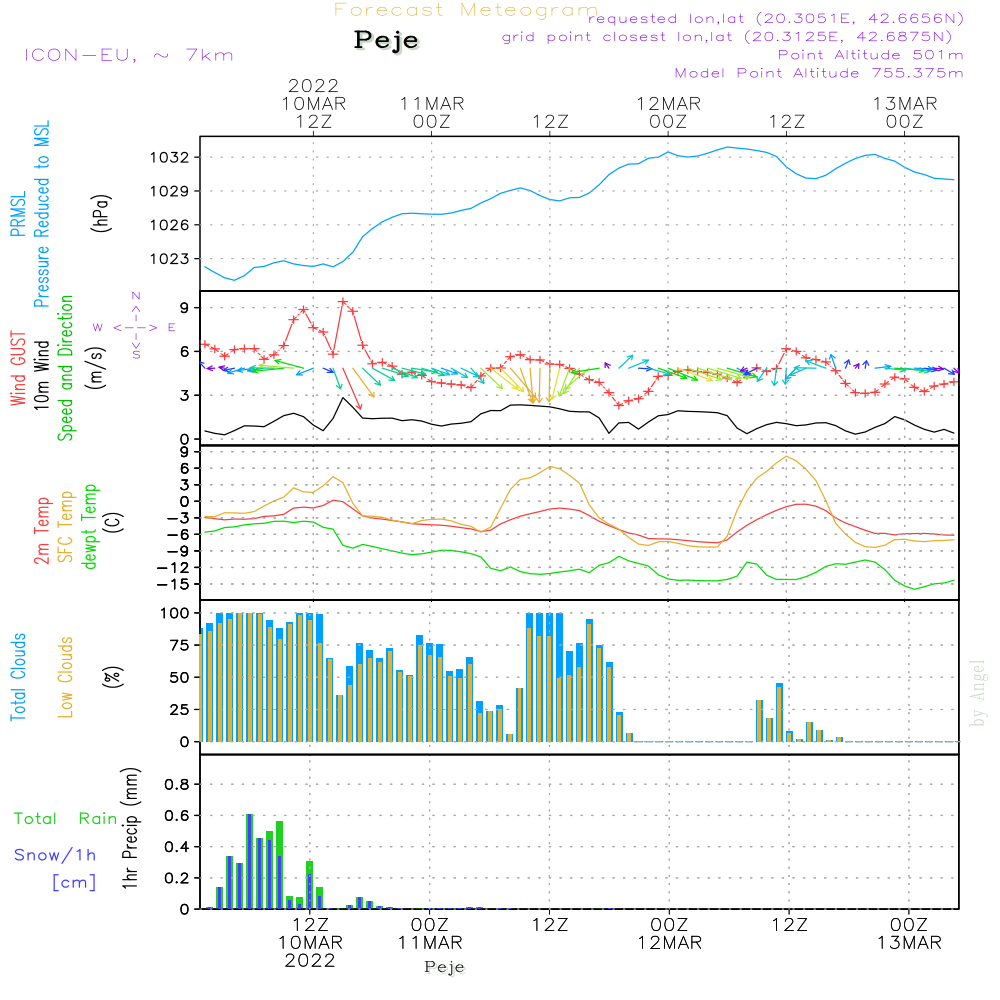
Task: Click the "(C)" temperature unit label
Action: (x=114, y=523)
